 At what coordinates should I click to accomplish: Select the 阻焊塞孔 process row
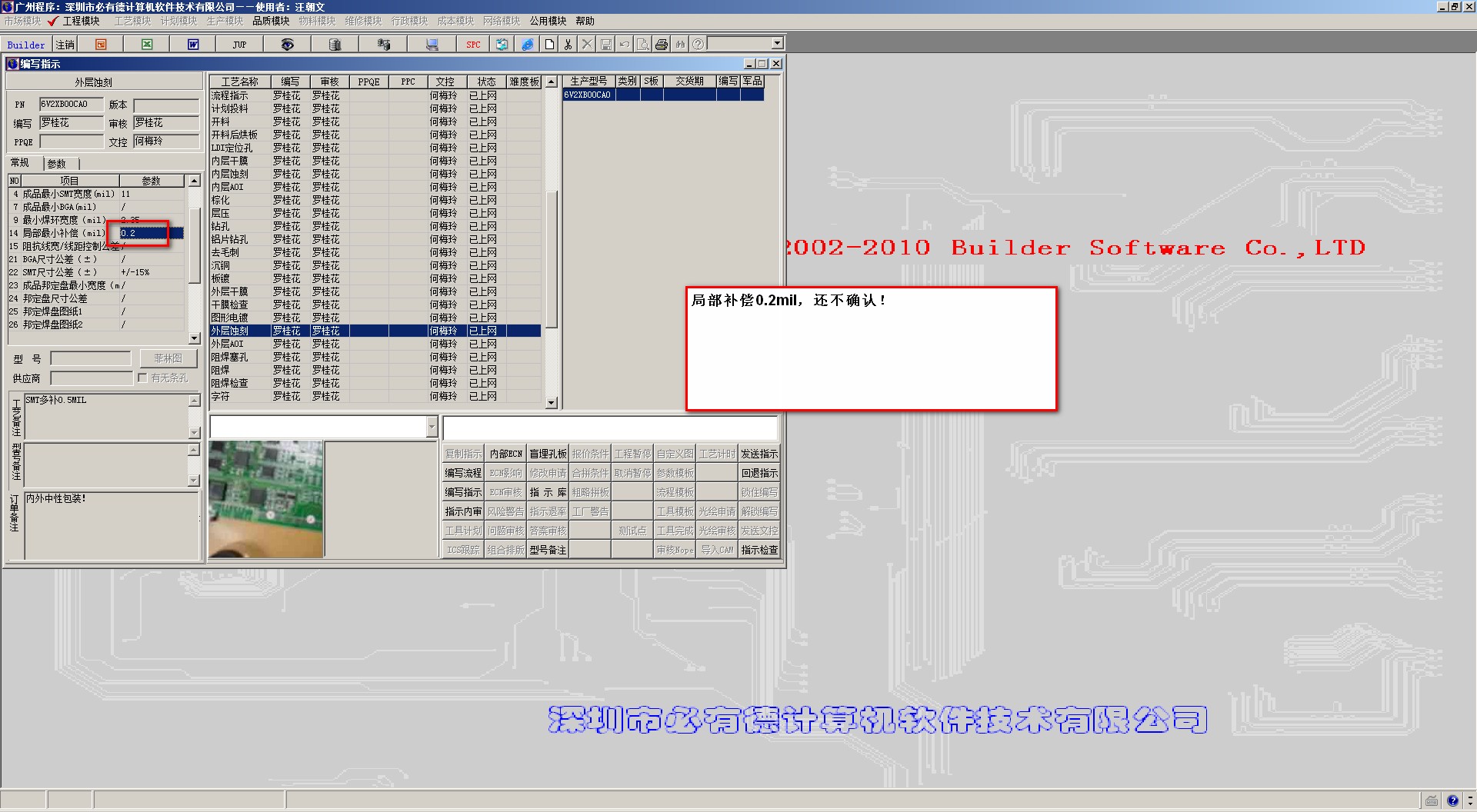pos(375,357)
